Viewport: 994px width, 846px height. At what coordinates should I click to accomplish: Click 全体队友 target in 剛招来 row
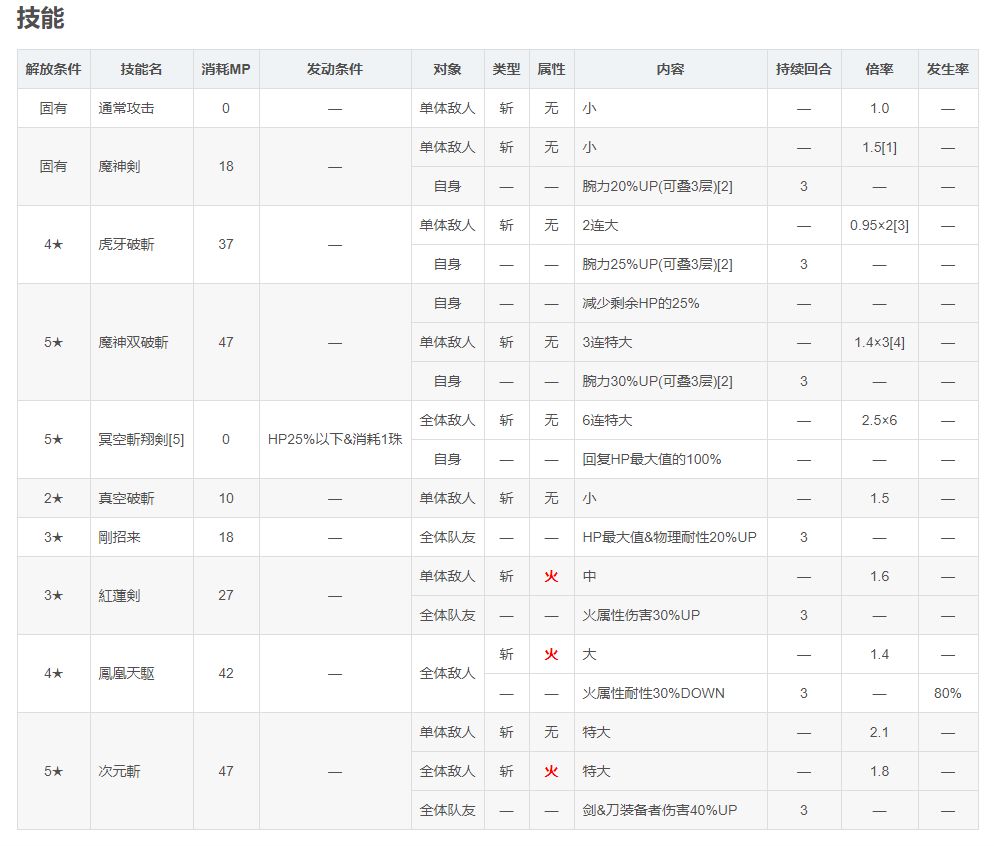pyautogui.click(x=447, y=537)
